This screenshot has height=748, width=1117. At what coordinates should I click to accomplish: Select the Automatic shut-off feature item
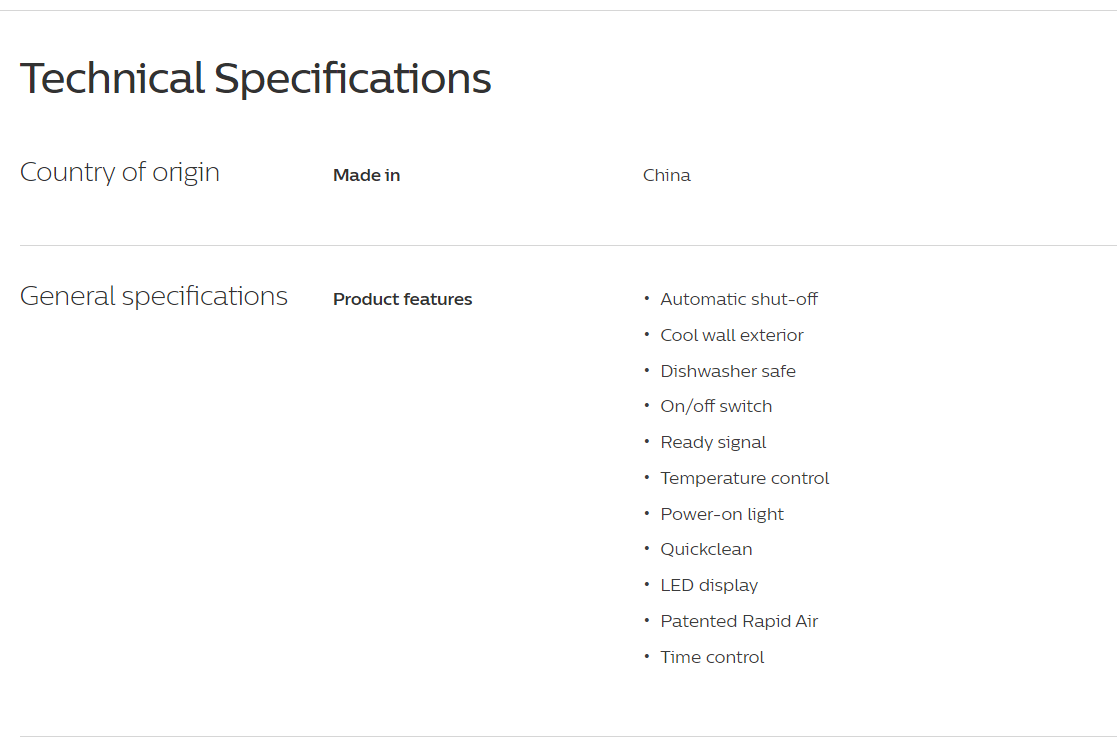click(739, 299)
